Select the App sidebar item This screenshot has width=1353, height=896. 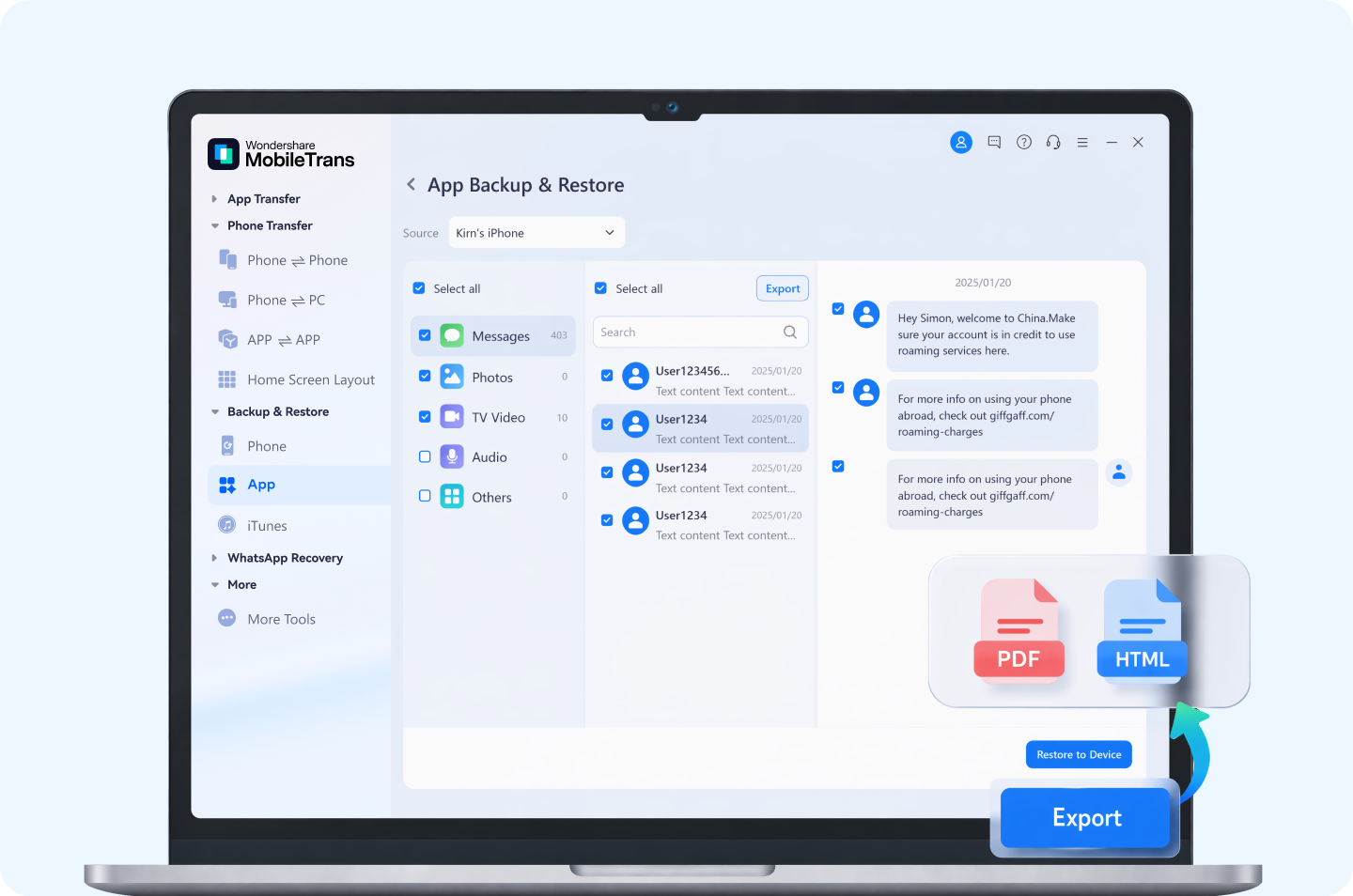(x=299, y=485)
